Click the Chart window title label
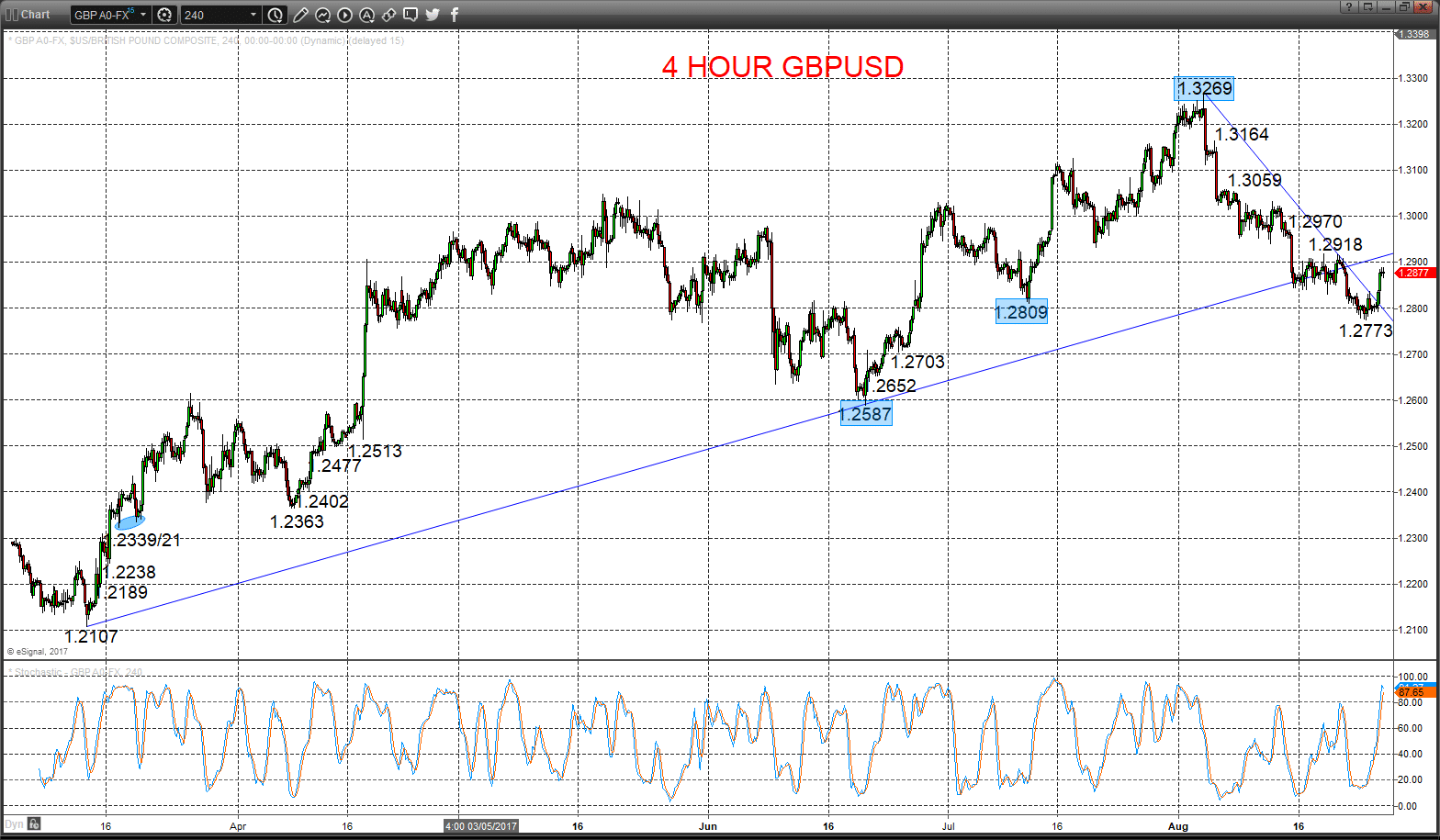 click(36, 15)
